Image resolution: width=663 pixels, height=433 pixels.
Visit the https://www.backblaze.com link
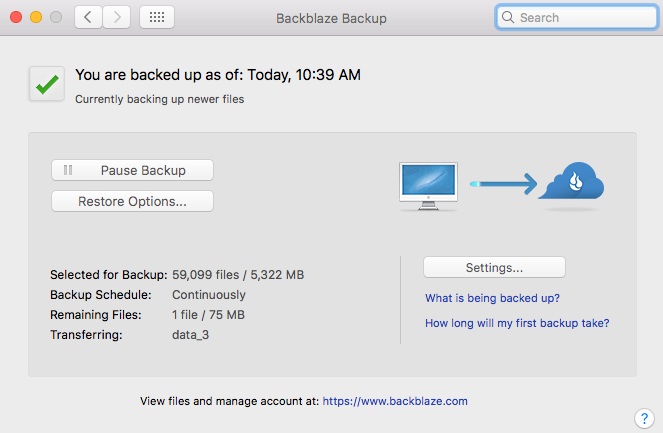point(395,401)
